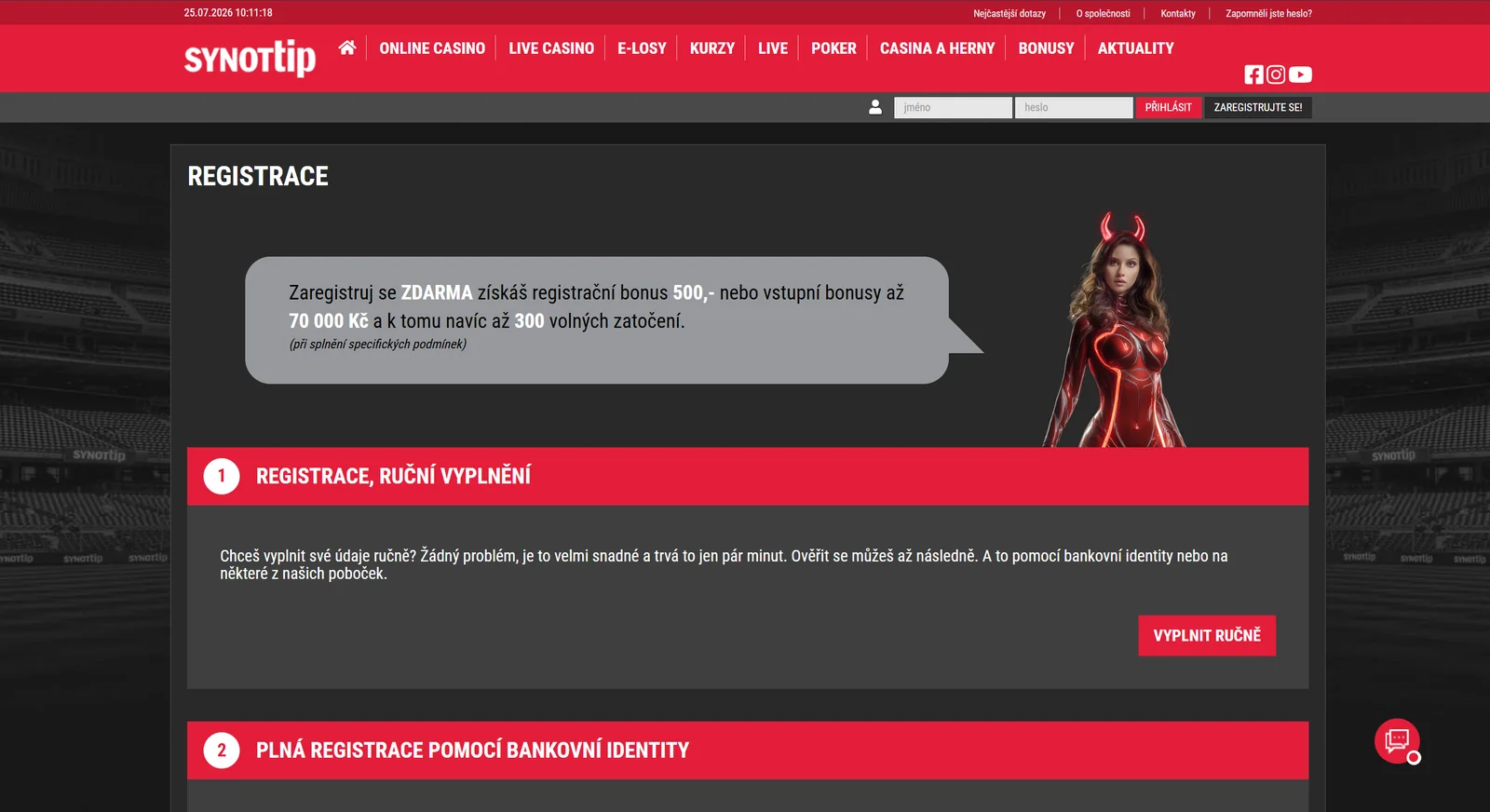This screenshot has height=812, width=1490.
Task: Click the VYPLNIT RUČNĚ button
Action: (1207, 635)
